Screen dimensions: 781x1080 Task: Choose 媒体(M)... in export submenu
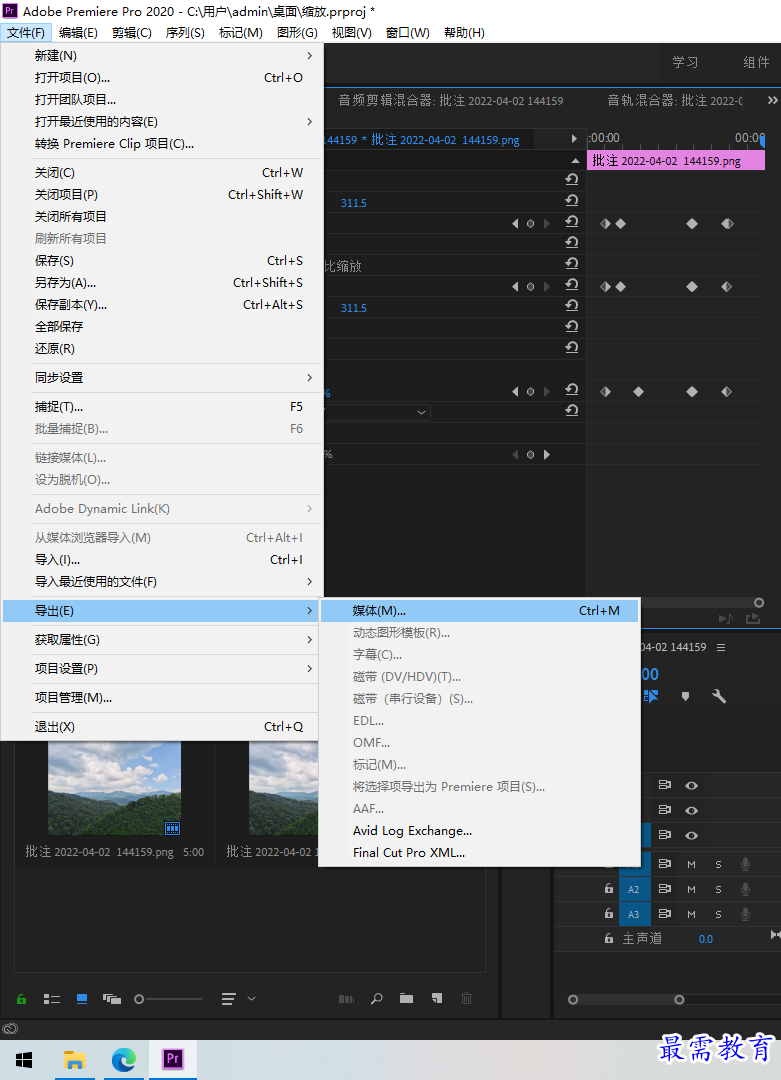coord(479,611)
